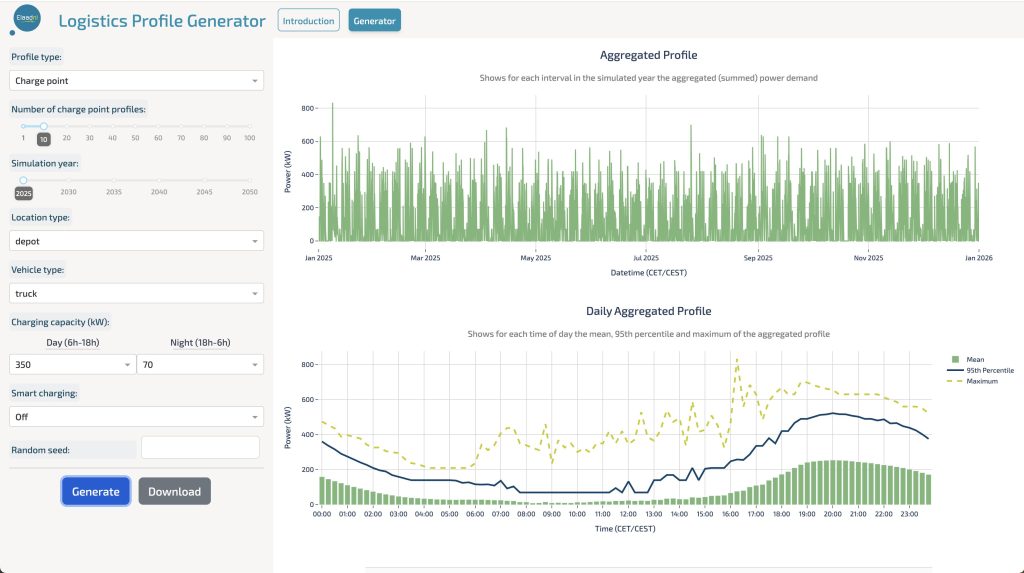Expand the Location type dropdown
Image resolution: width=1024 pixels, height=573 pixels.
[x=137, y=241]
